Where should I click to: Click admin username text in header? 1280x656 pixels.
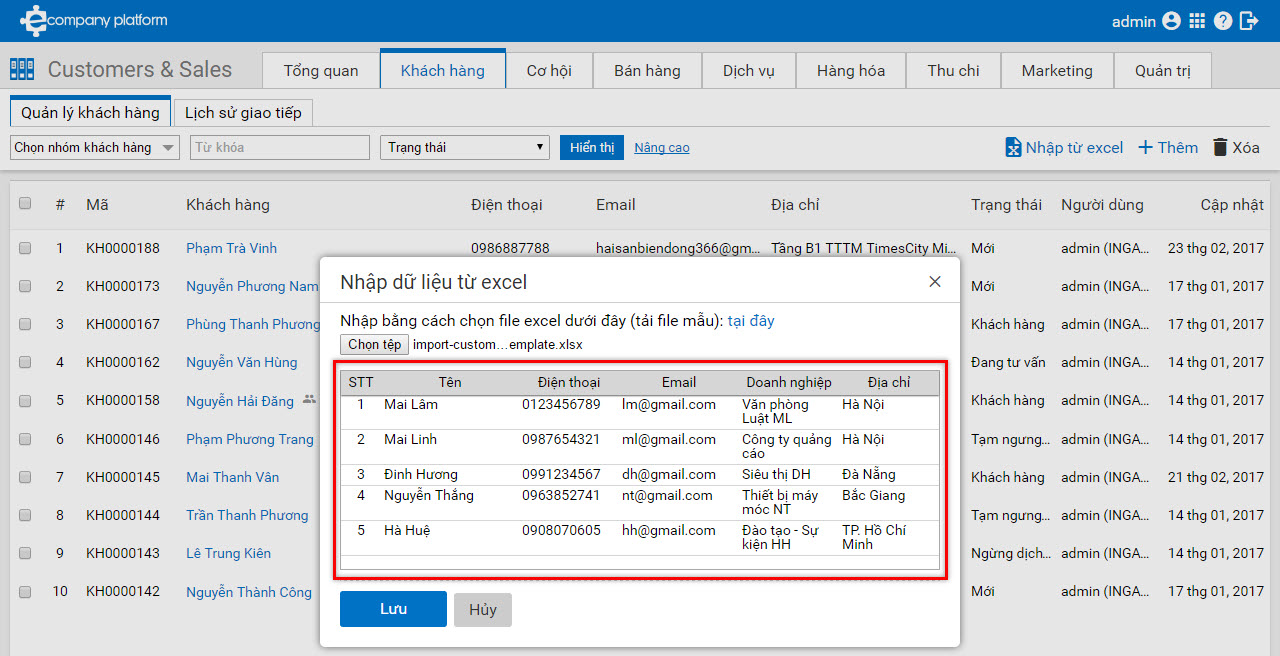(x=1134, y=21)
